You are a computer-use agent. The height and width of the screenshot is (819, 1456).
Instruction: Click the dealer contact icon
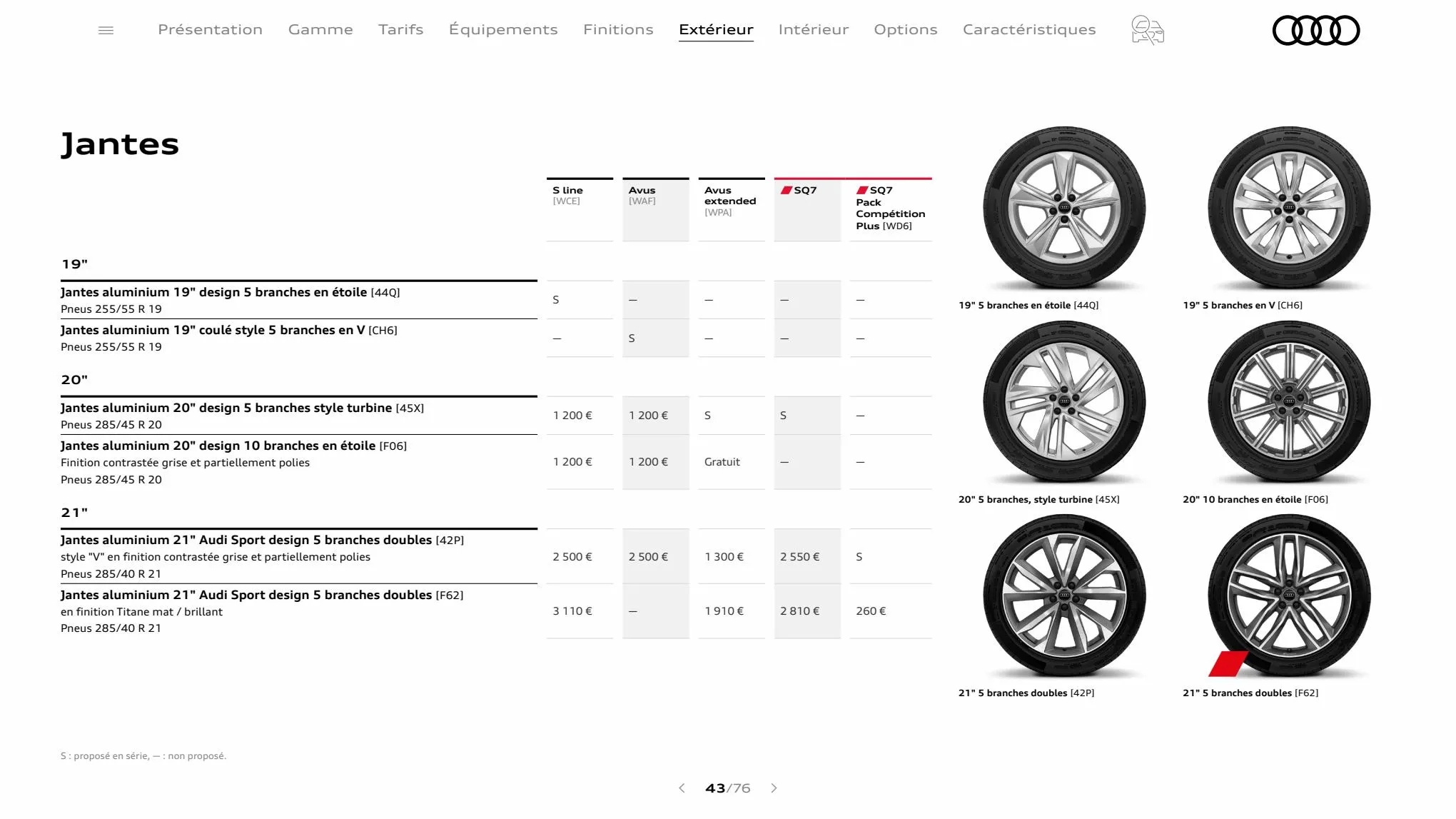[1148, 30]
